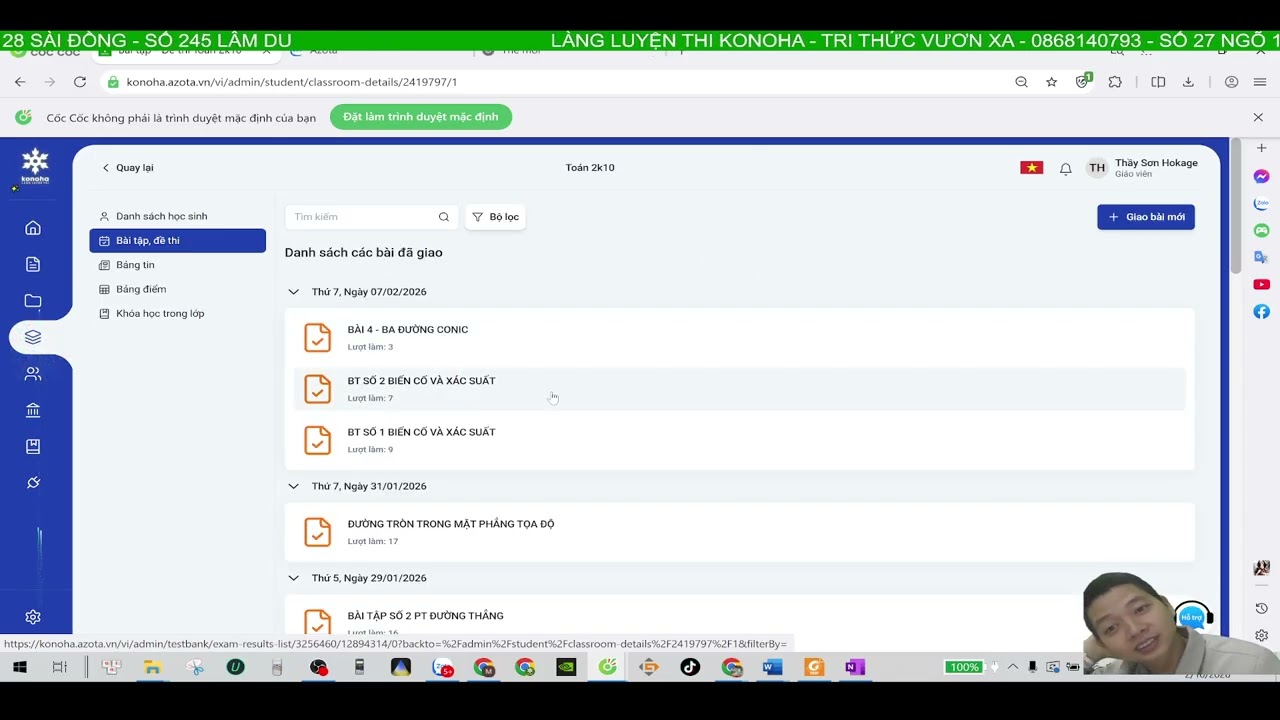Open the Windows Start button

(19, 667)
